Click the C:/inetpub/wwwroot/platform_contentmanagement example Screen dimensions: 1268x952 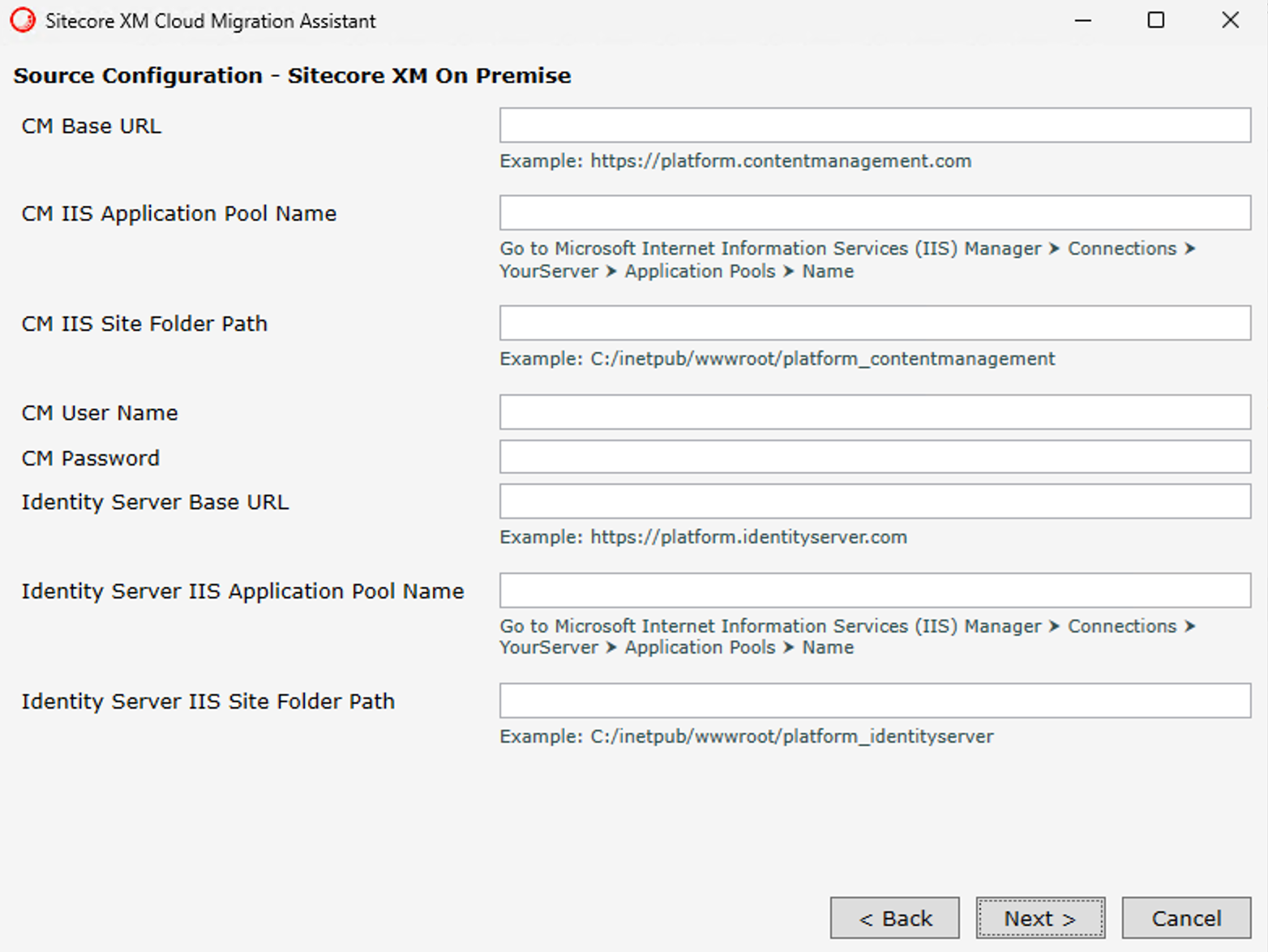[x=778, y=358]
